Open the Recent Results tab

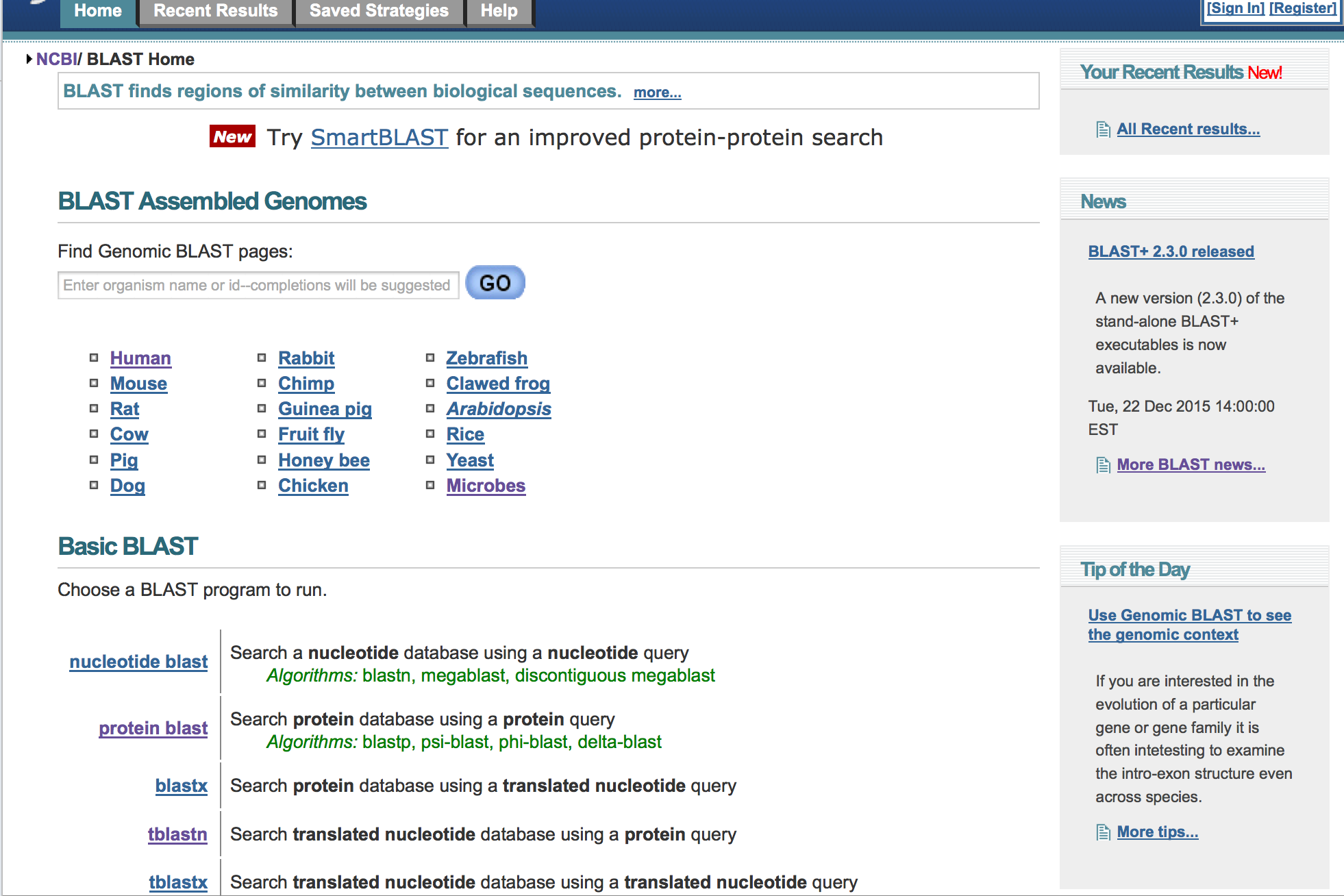click(216, 12)
